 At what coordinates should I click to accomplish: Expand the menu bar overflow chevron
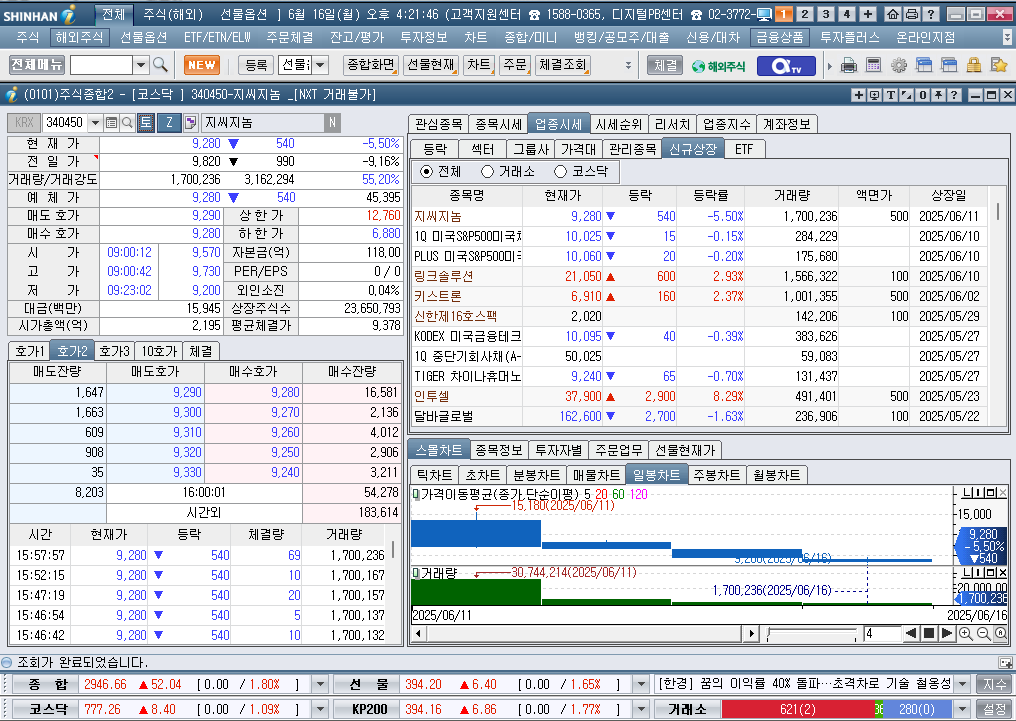tap(1007, 37)
